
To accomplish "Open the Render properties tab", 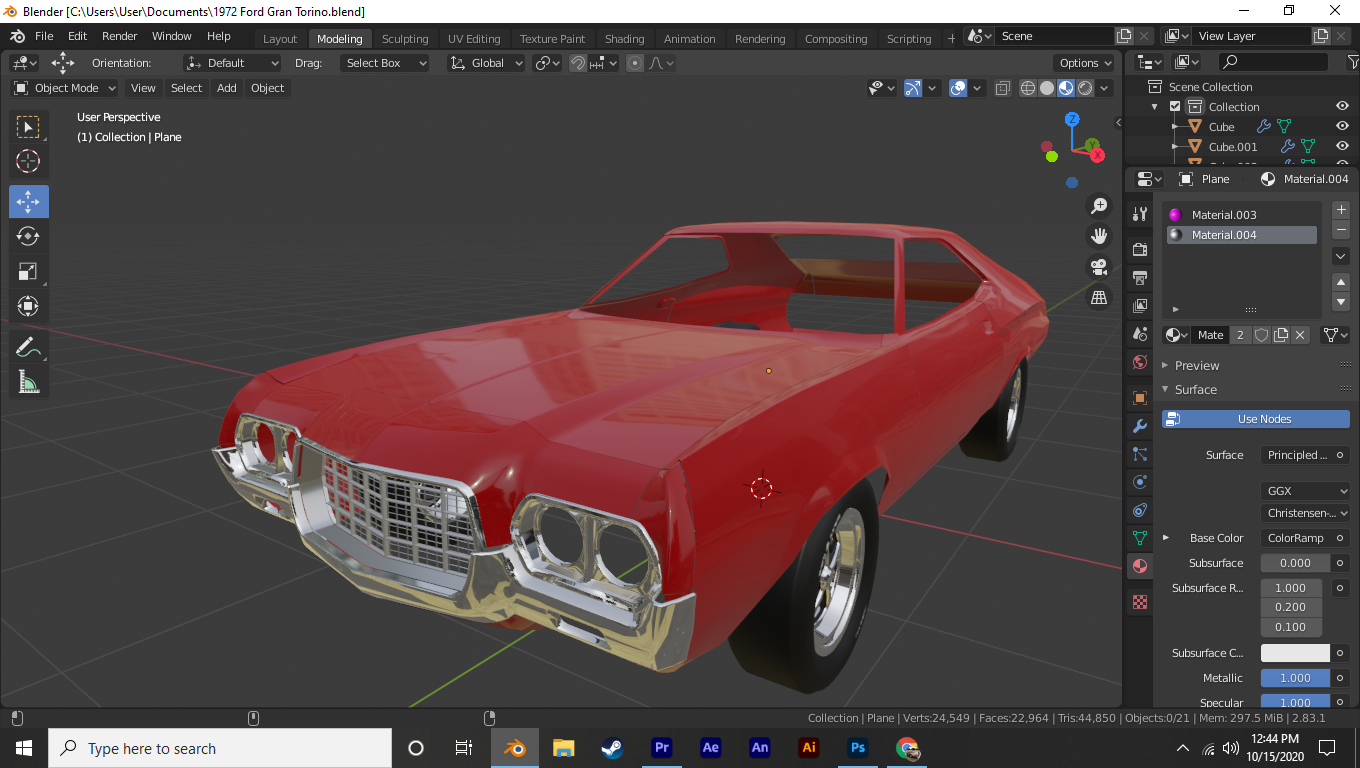I will coord(1139,249).
